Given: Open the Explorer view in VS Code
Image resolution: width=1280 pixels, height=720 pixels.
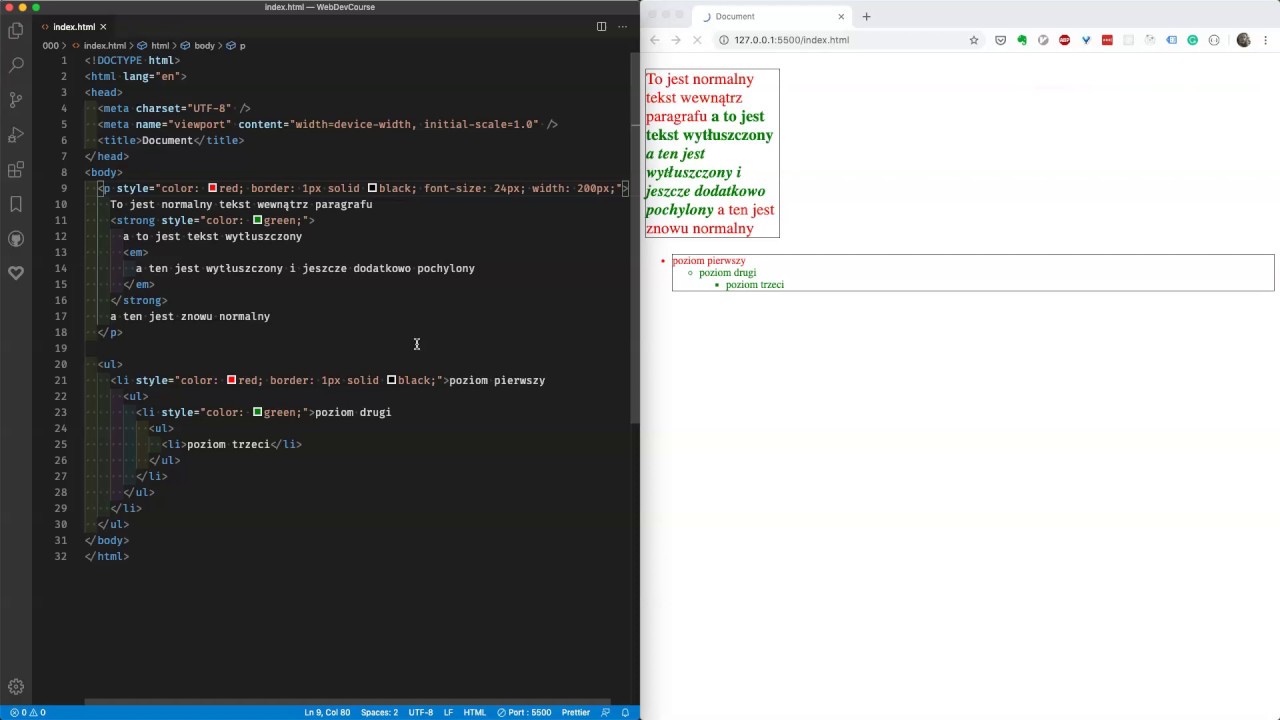Looking at the screenshot, I should click(x=16, y=31).
